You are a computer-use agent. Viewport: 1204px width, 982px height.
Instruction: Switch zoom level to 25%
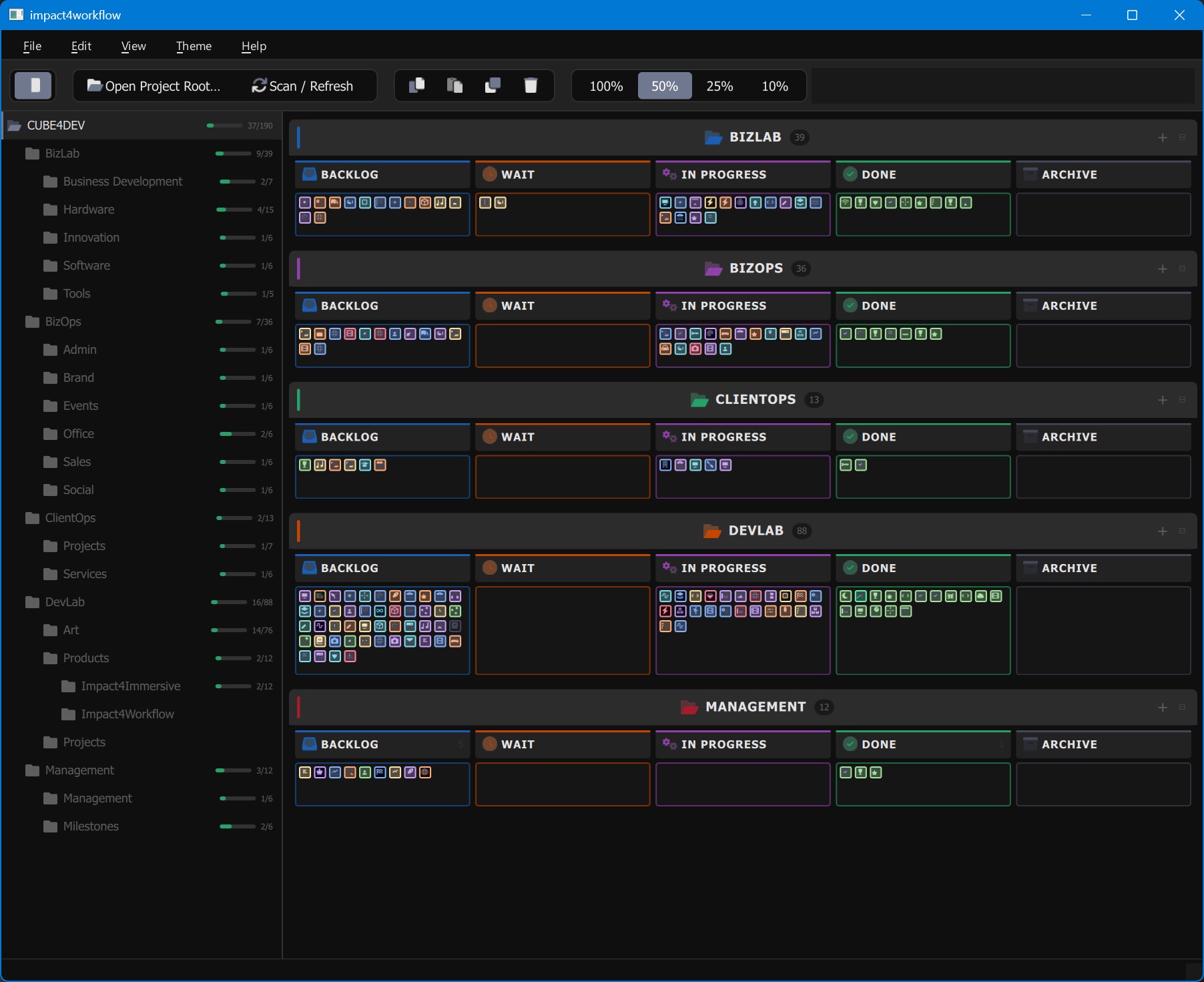point(719,86)
